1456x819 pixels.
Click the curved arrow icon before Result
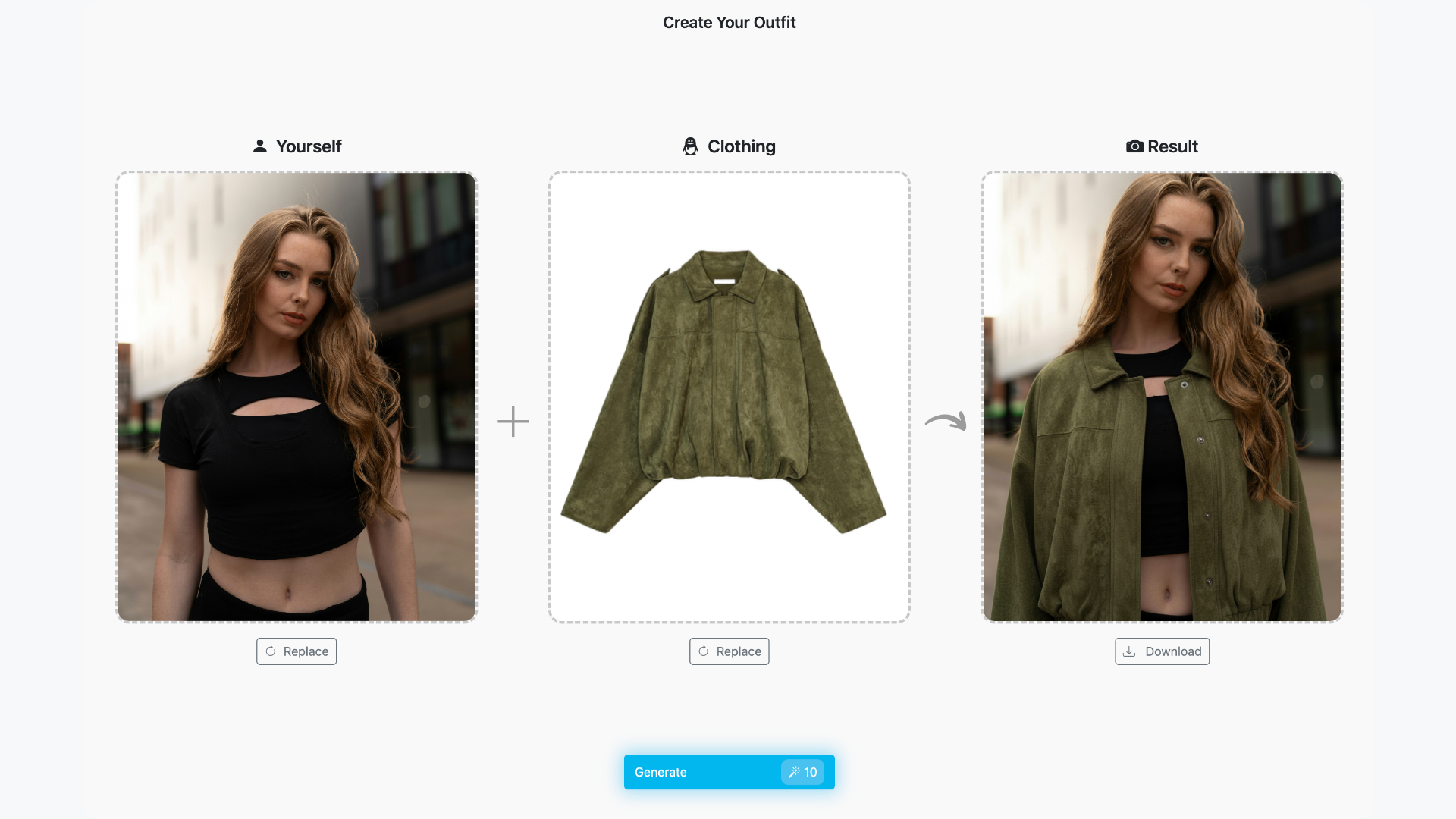(x=946, y=421)
